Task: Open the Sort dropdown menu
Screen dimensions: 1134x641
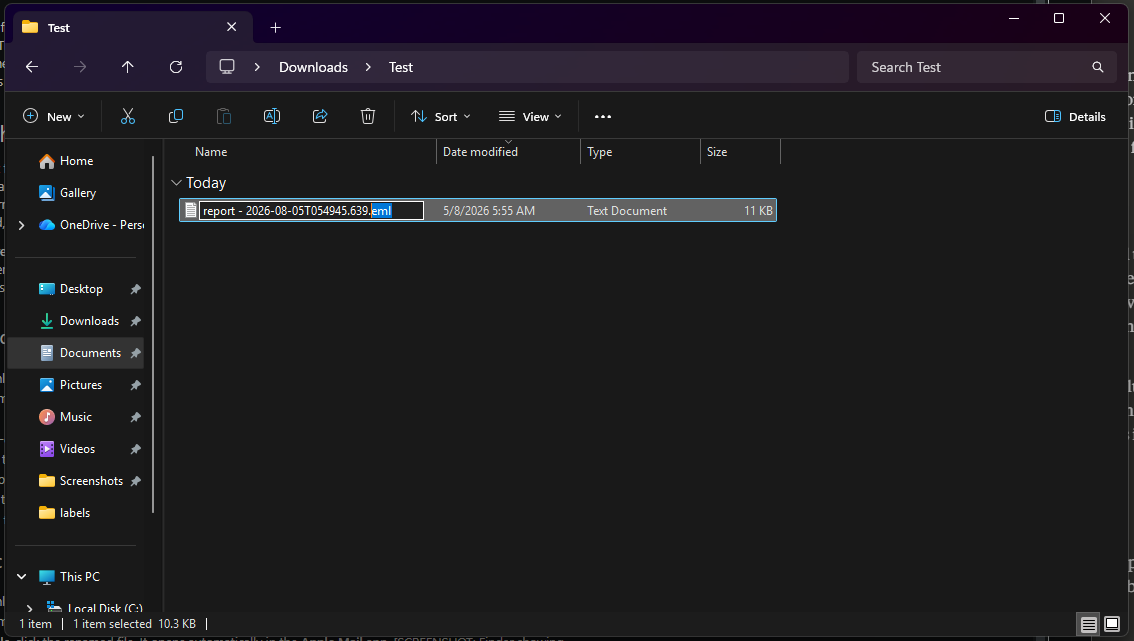Action: (440, 116)
